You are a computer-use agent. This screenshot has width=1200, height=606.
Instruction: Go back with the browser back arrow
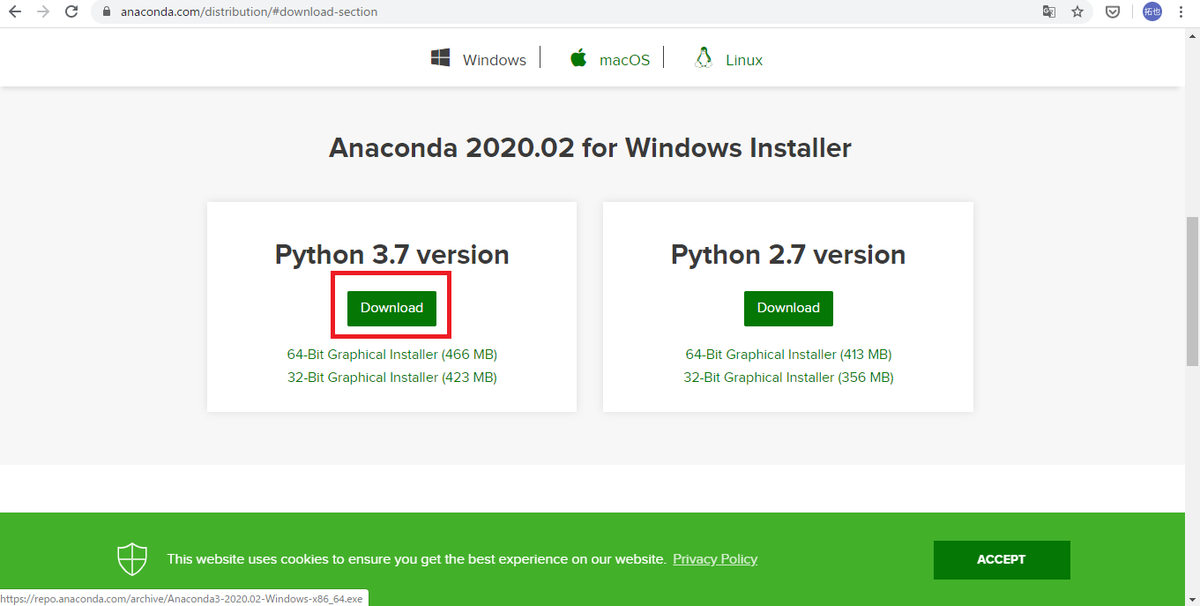(x=15, y=12)
